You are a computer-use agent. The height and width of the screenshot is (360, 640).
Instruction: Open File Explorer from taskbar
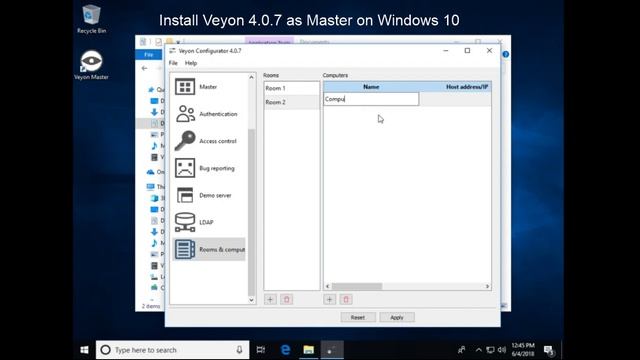click(x=309, y=350)
